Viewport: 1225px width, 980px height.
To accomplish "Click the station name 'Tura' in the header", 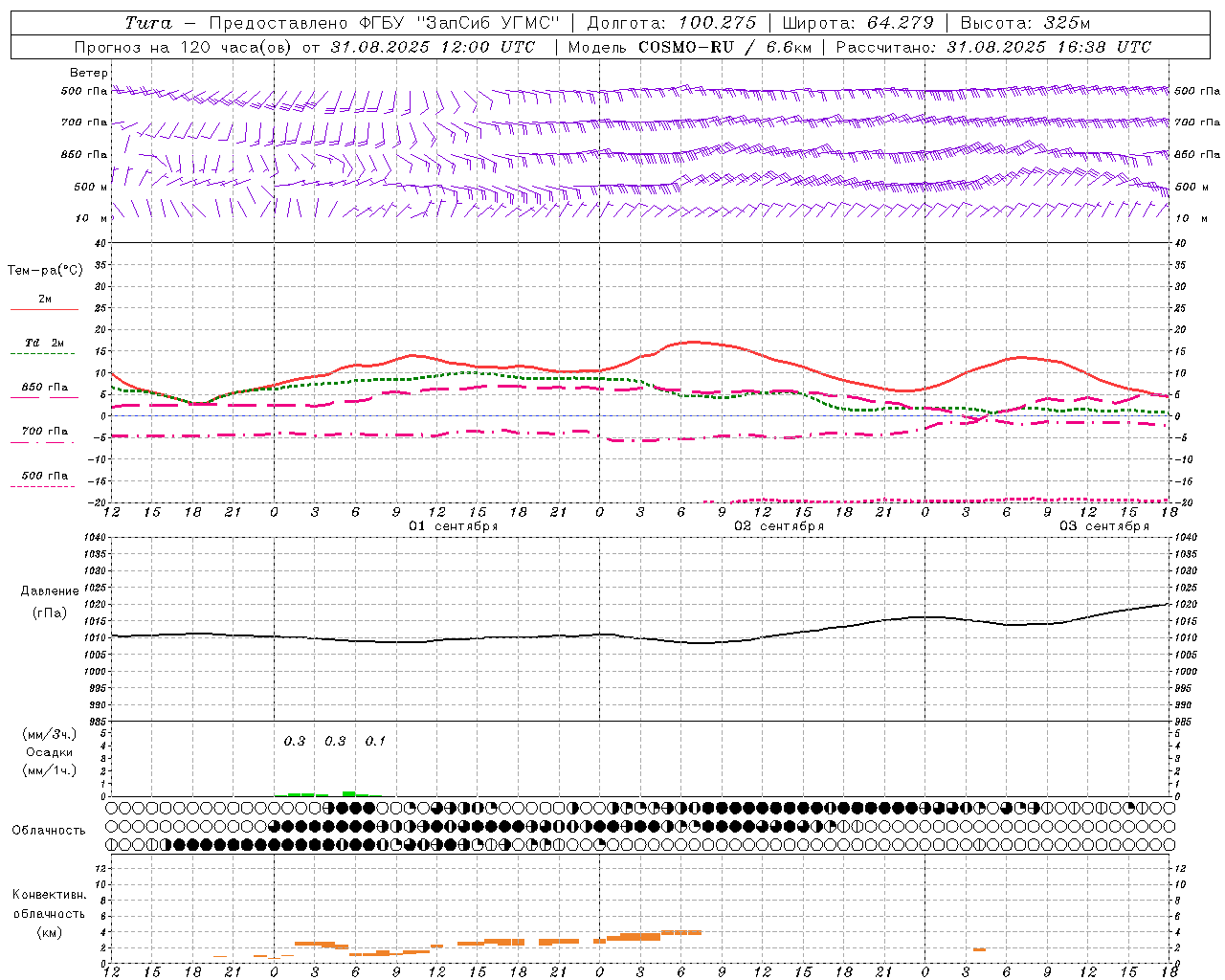I will 148,23.
